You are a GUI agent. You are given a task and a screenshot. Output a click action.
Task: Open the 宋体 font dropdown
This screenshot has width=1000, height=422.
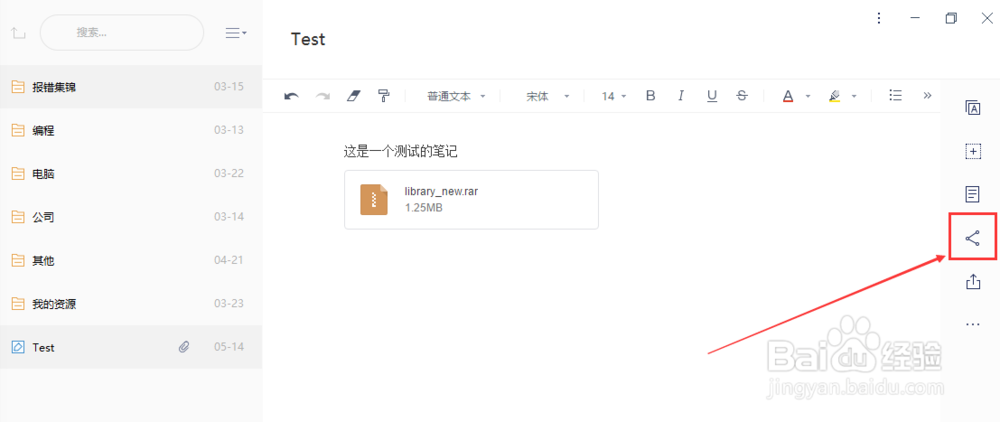[x=547, y=96]
